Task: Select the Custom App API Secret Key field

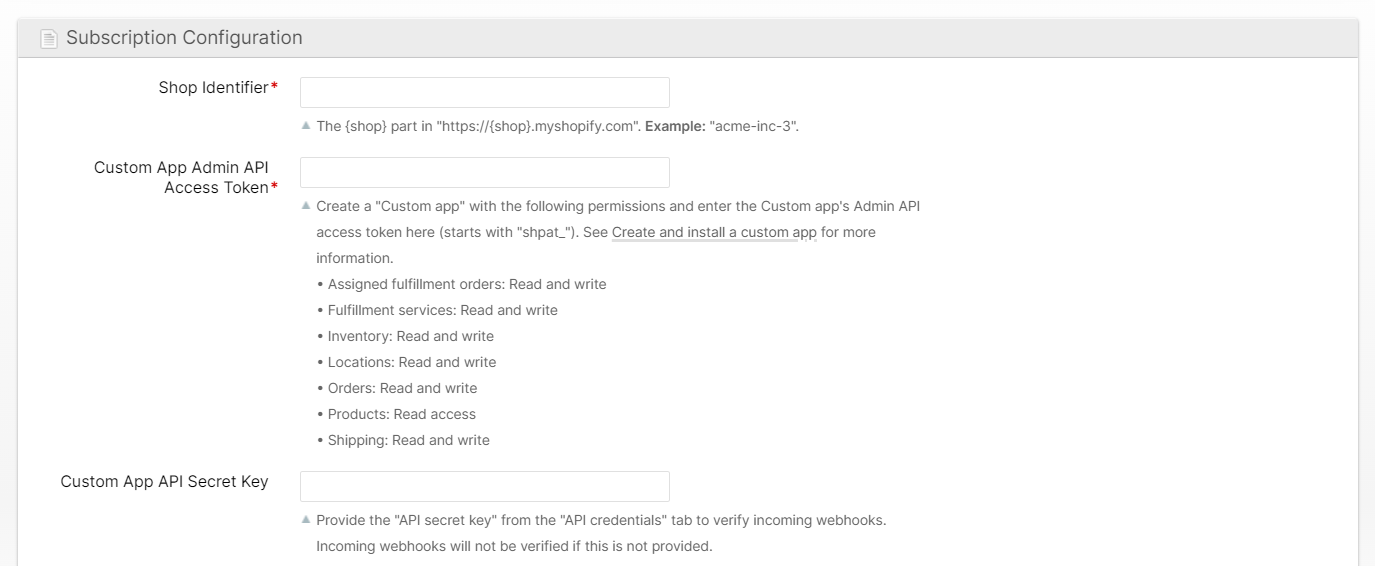Action: pyautogui.click(x=484, y=486)
